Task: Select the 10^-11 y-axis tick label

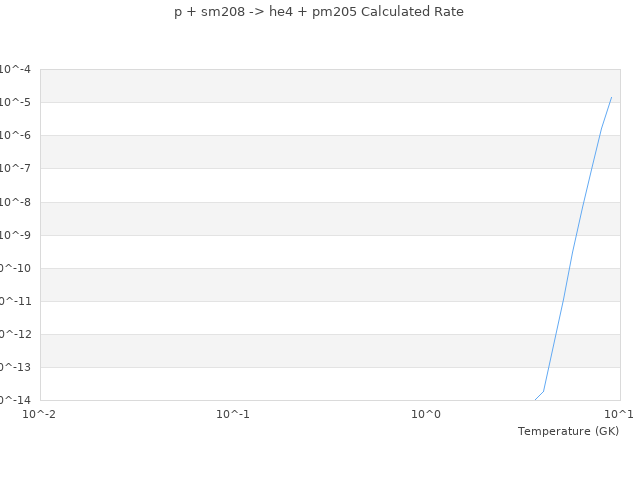Action: point(15,301)
